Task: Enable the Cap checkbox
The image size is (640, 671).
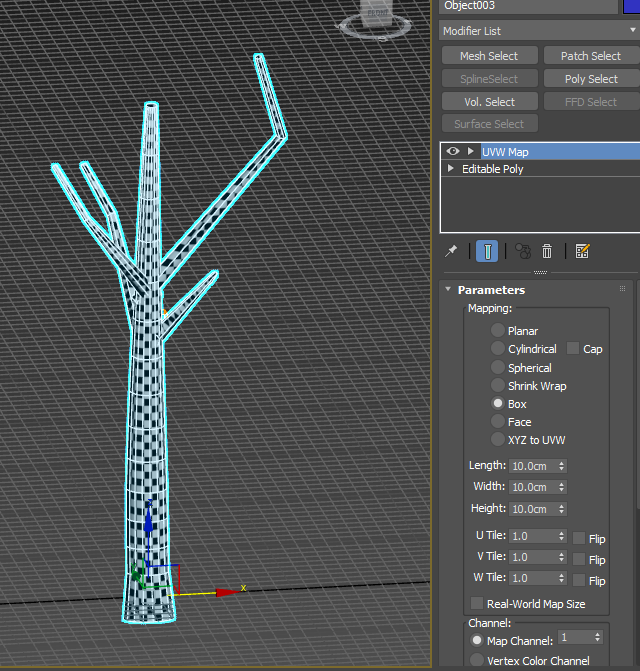Action: (x=573, y=348)
